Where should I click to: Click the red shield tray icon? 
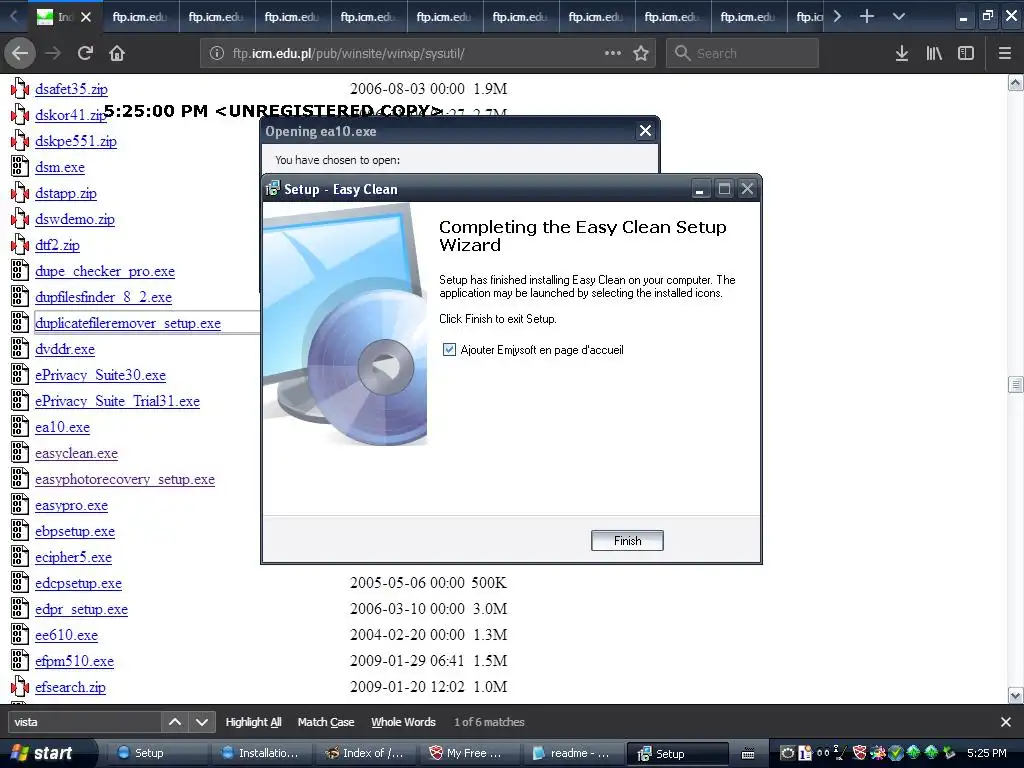coord(860,753)
